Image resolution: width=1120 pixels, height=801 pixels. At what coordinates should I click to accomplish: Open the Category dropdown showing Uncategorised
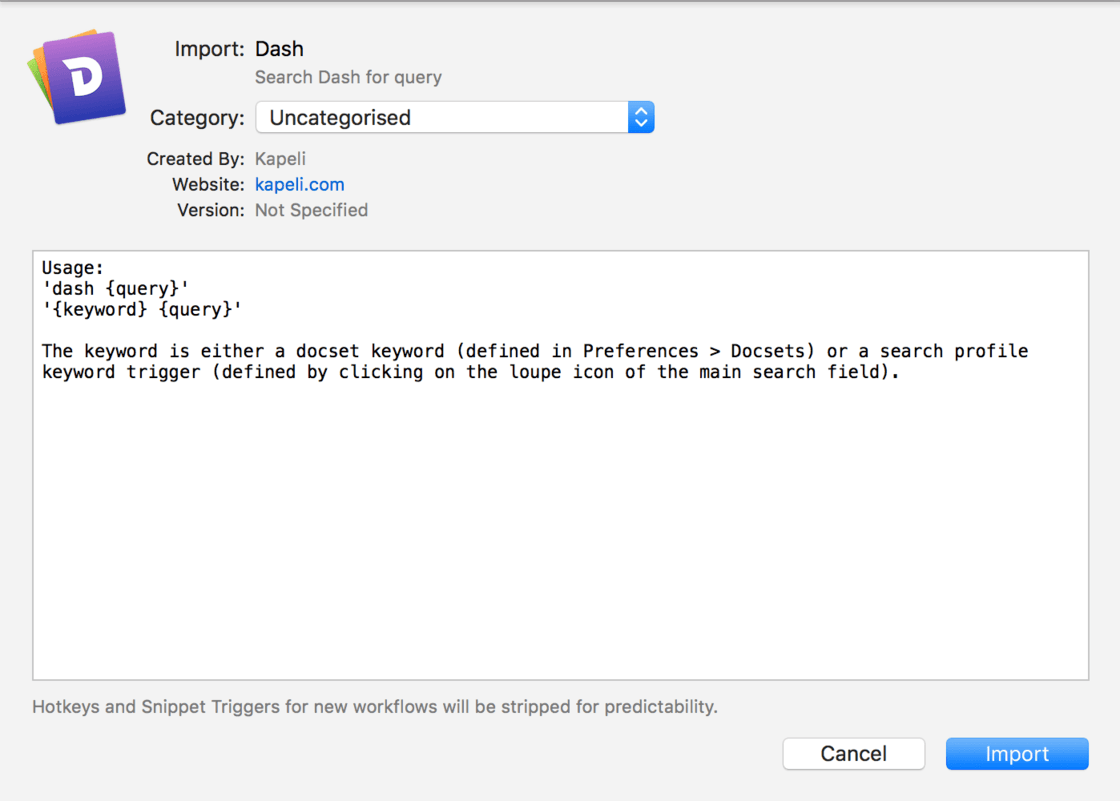point(454,117)
